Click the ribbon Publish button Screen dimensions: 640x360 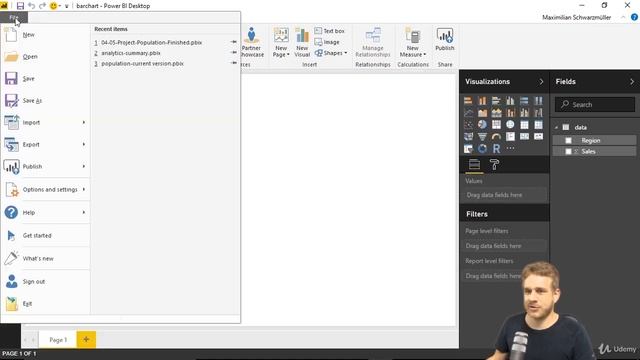point(444,40)
